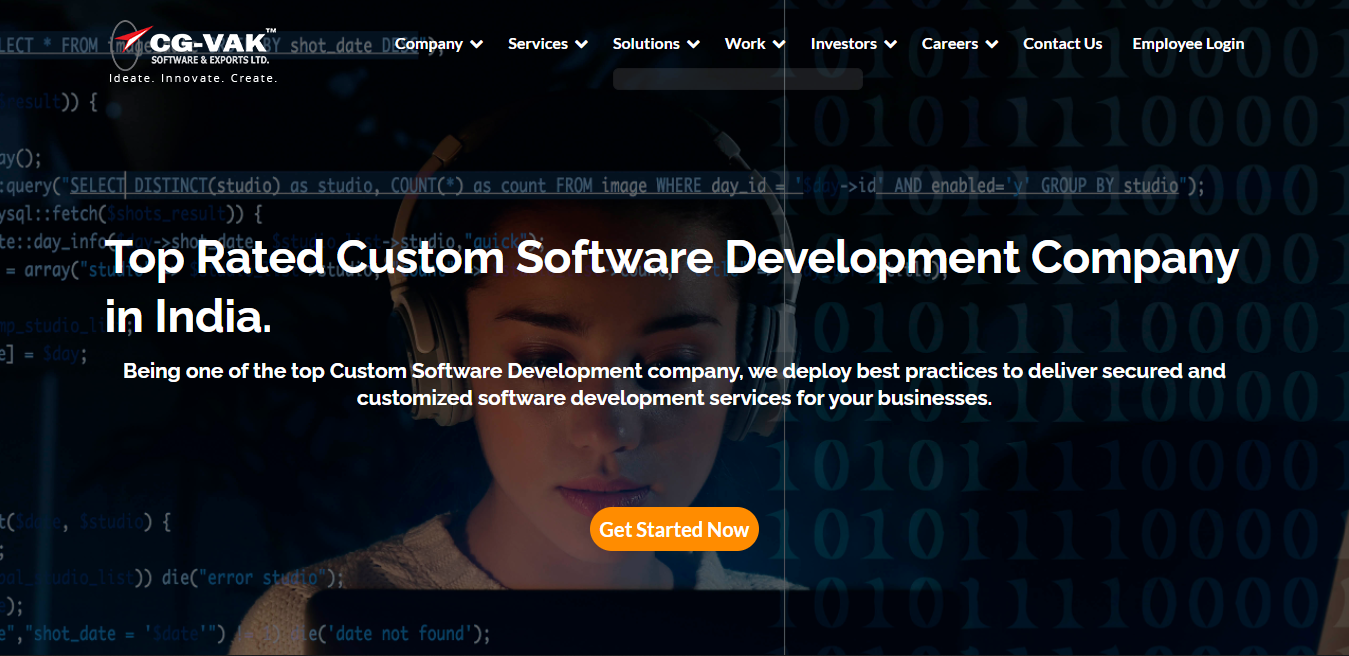This screenshot has width=1349, height=656.
Task: Open the Company menu
Action: click(428, 44)
